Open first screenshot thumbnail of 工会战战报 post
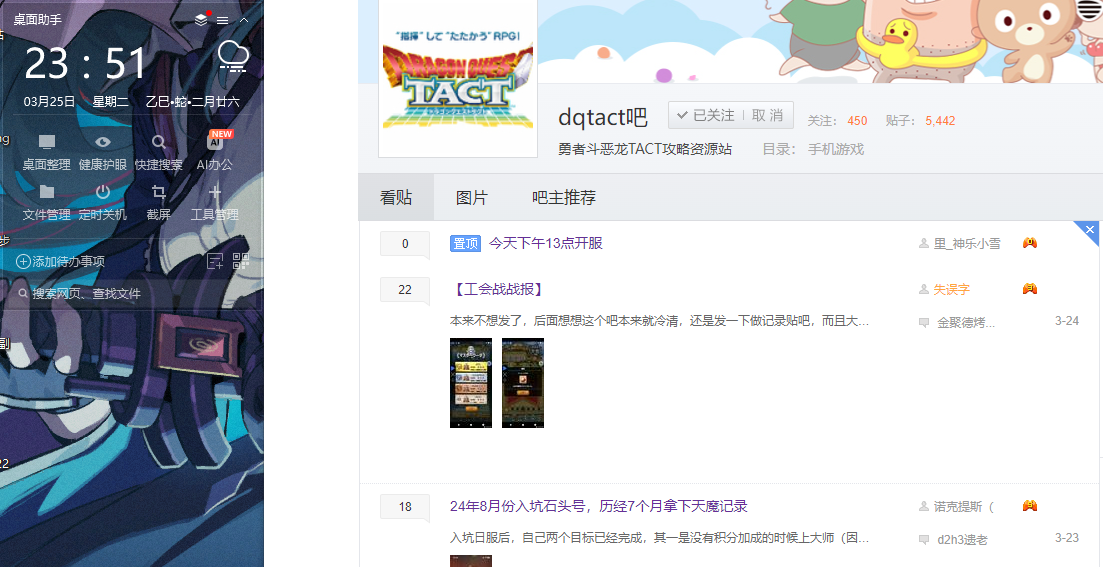1103x567 pixels. click(471, 383)
